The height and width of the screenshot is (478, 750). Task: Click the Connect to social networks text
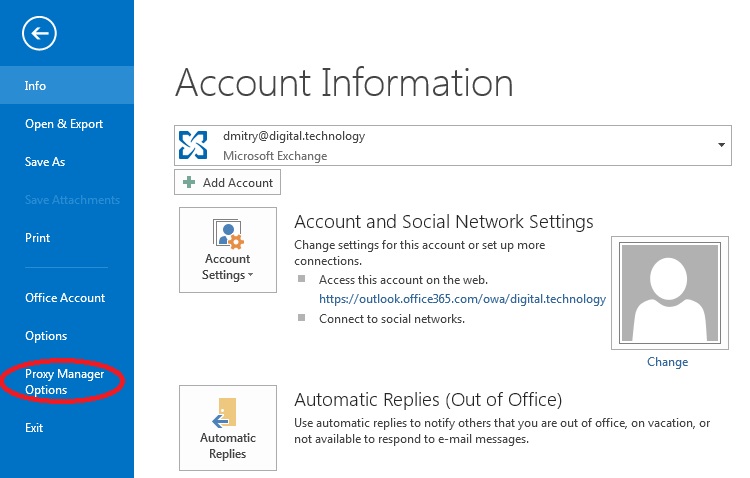point(391,319)
